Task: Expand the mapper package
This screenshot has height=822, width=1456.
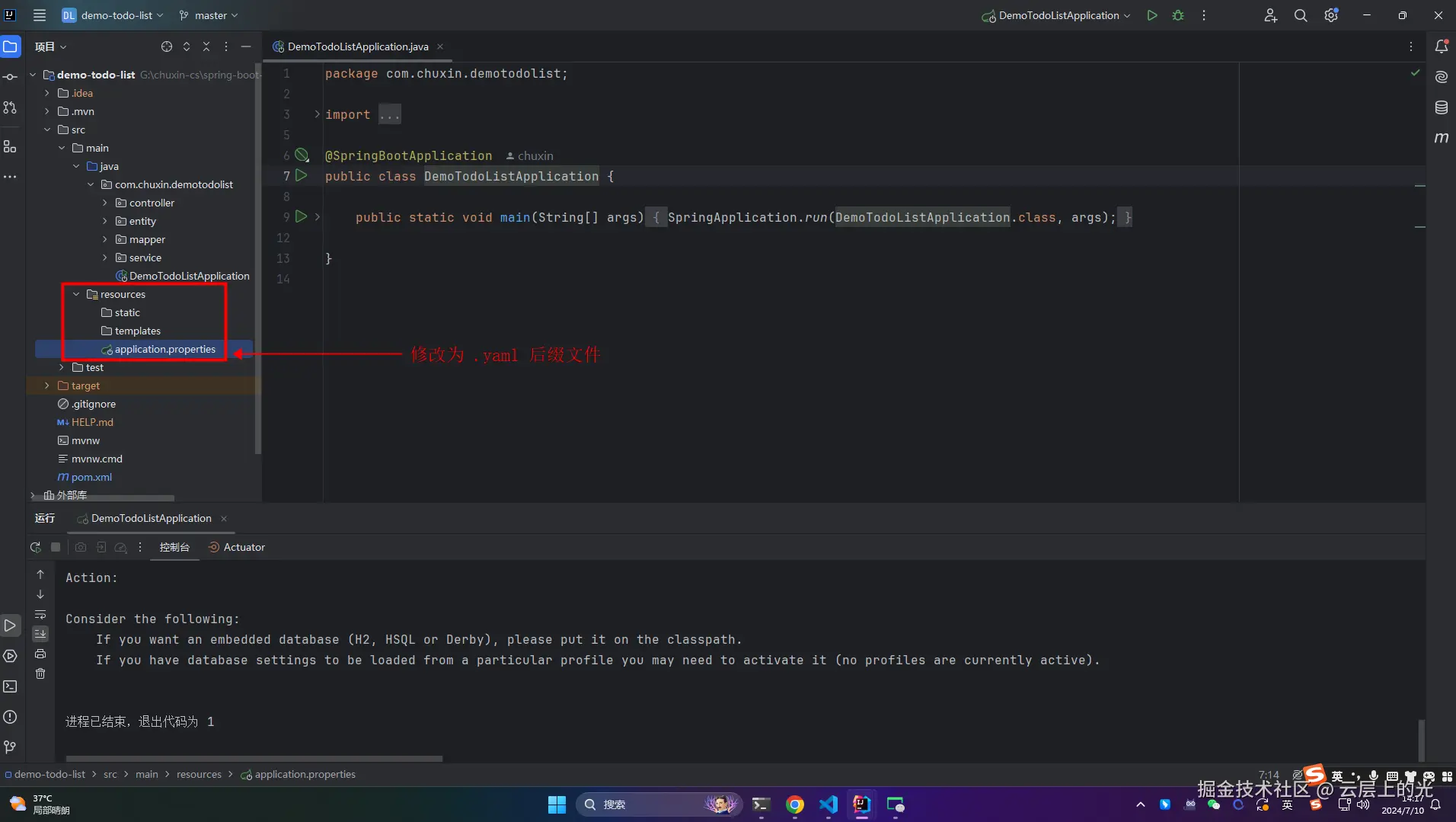Action: tap(105, 239)
